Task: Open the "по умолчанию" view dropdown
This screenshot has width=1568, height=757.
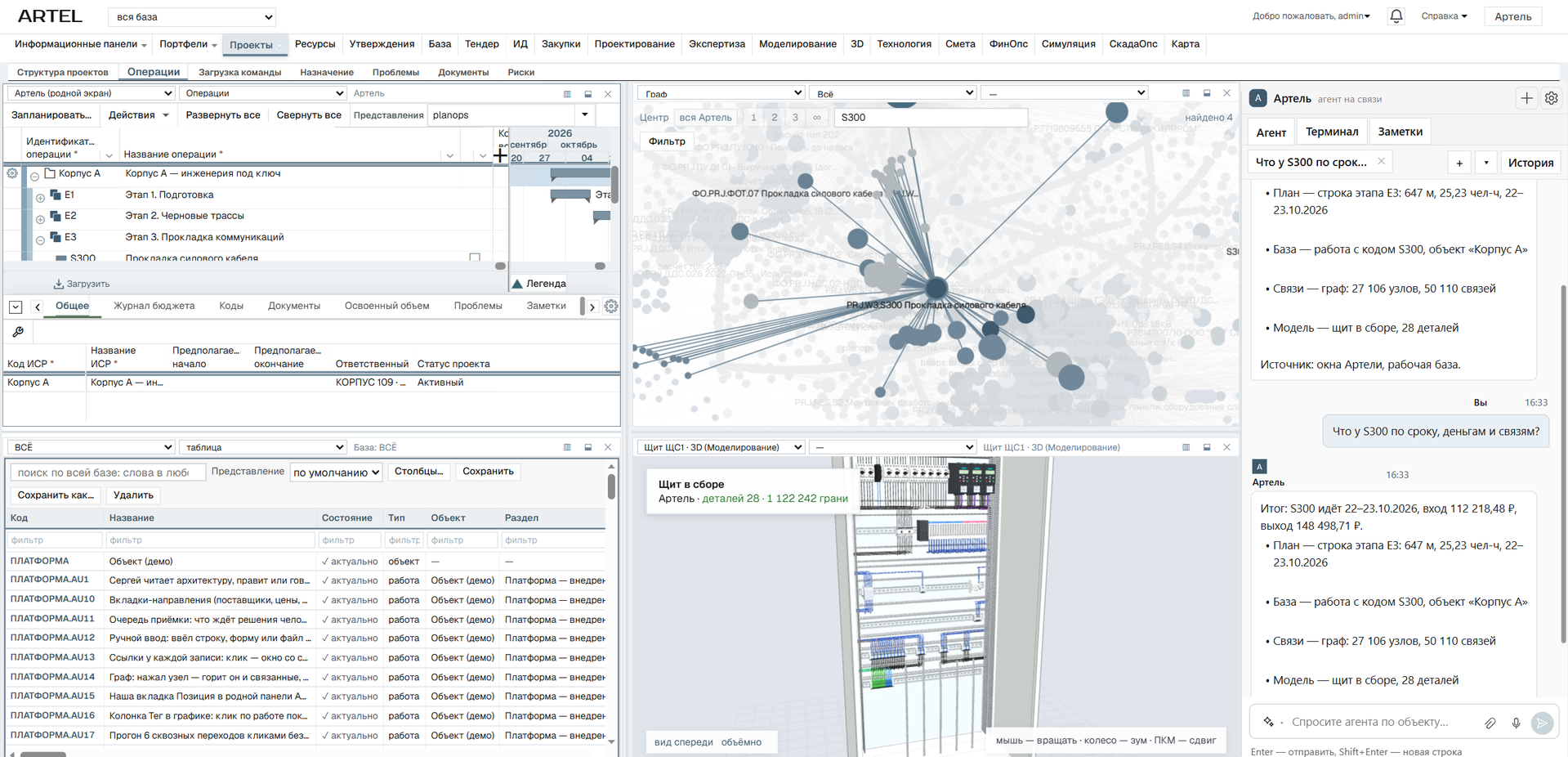Action: pyautogui.click(x=336, y=472)
